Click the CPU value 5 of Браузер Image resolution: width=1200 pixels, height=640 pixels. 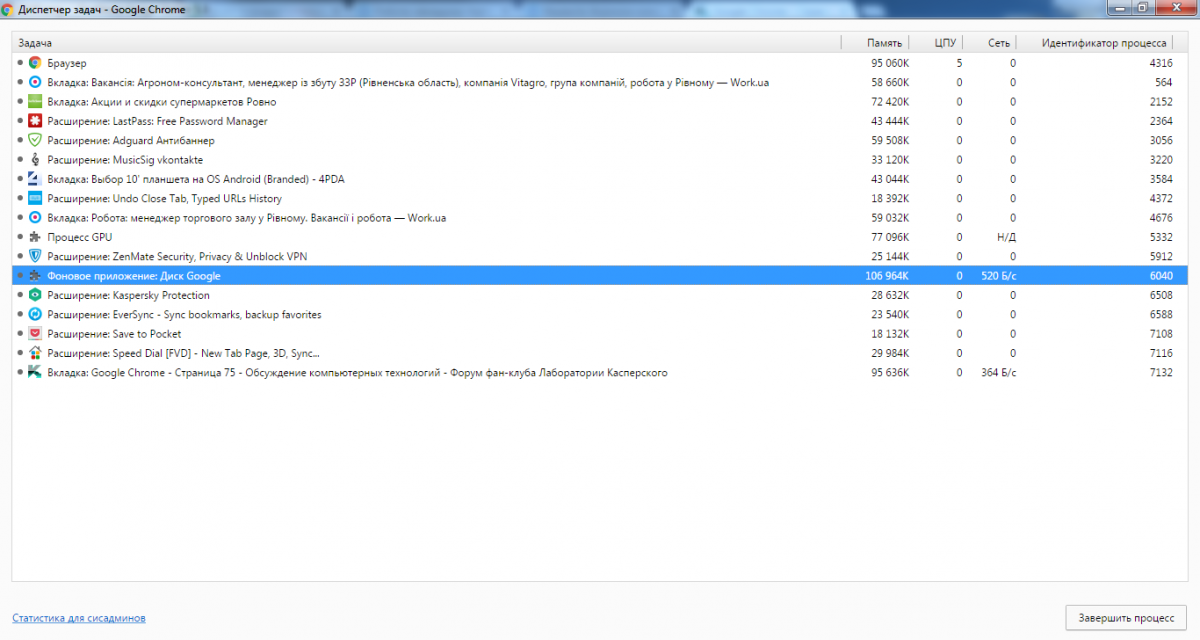click(959, 63)
